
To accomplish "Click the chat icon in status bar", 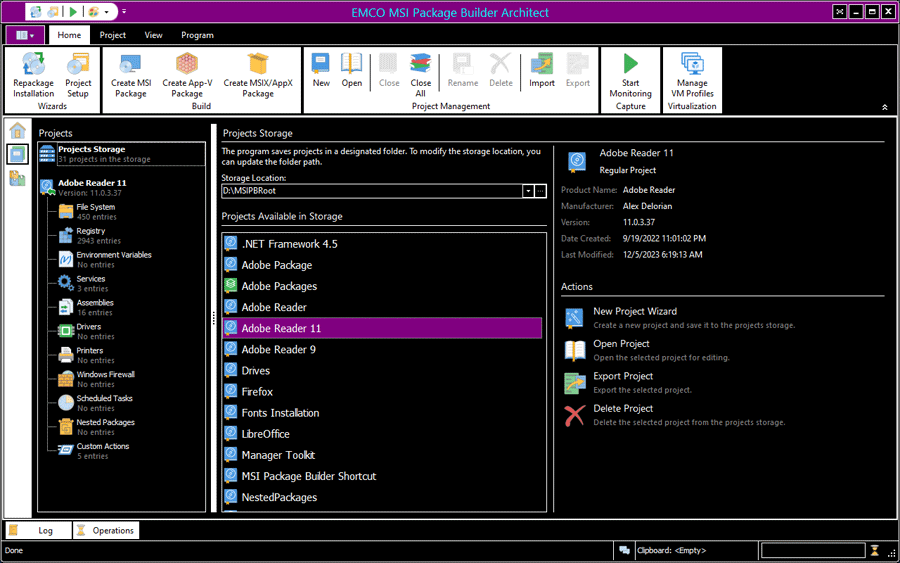I will point(624,550).
